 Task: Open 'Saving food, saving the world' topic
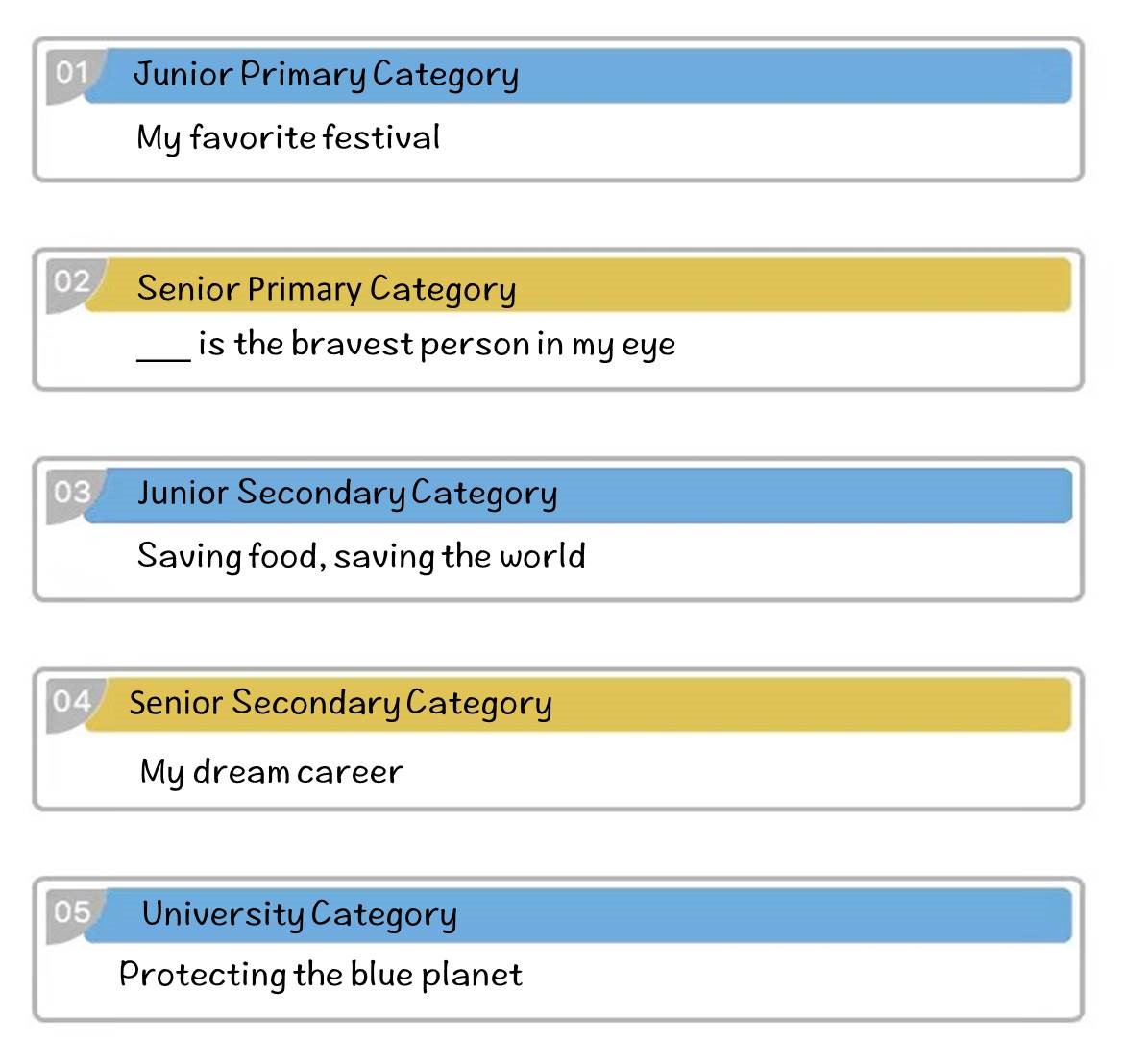(x=361, y=556)
